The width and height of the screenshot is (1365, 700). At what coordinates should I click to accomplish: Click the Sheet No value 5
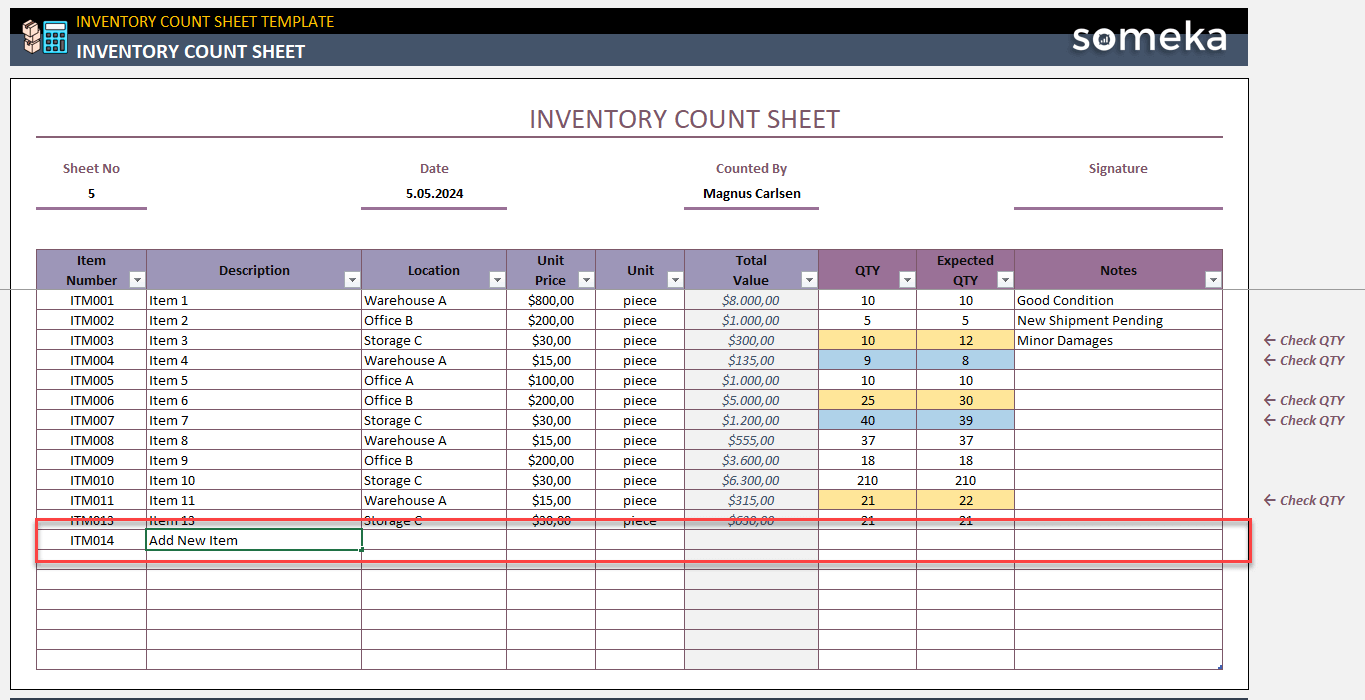91,192
